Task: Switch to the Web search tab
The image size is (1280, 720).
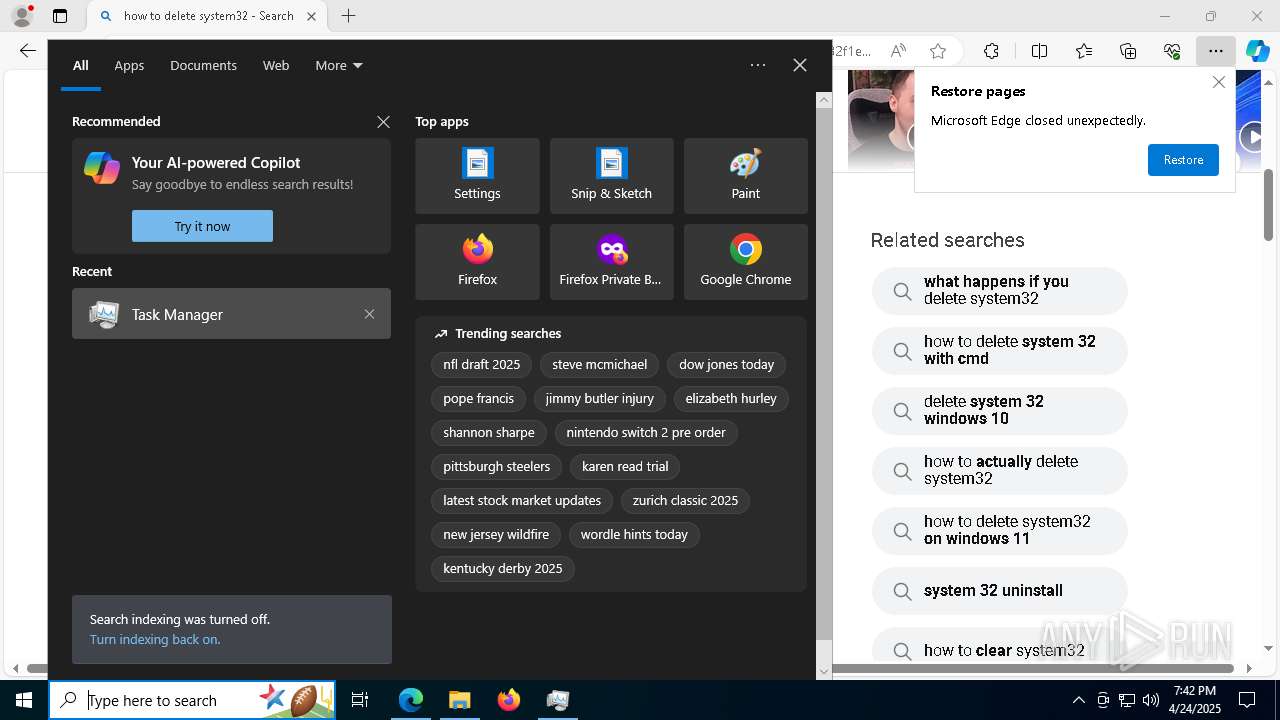Action: (x=276, y=65)
